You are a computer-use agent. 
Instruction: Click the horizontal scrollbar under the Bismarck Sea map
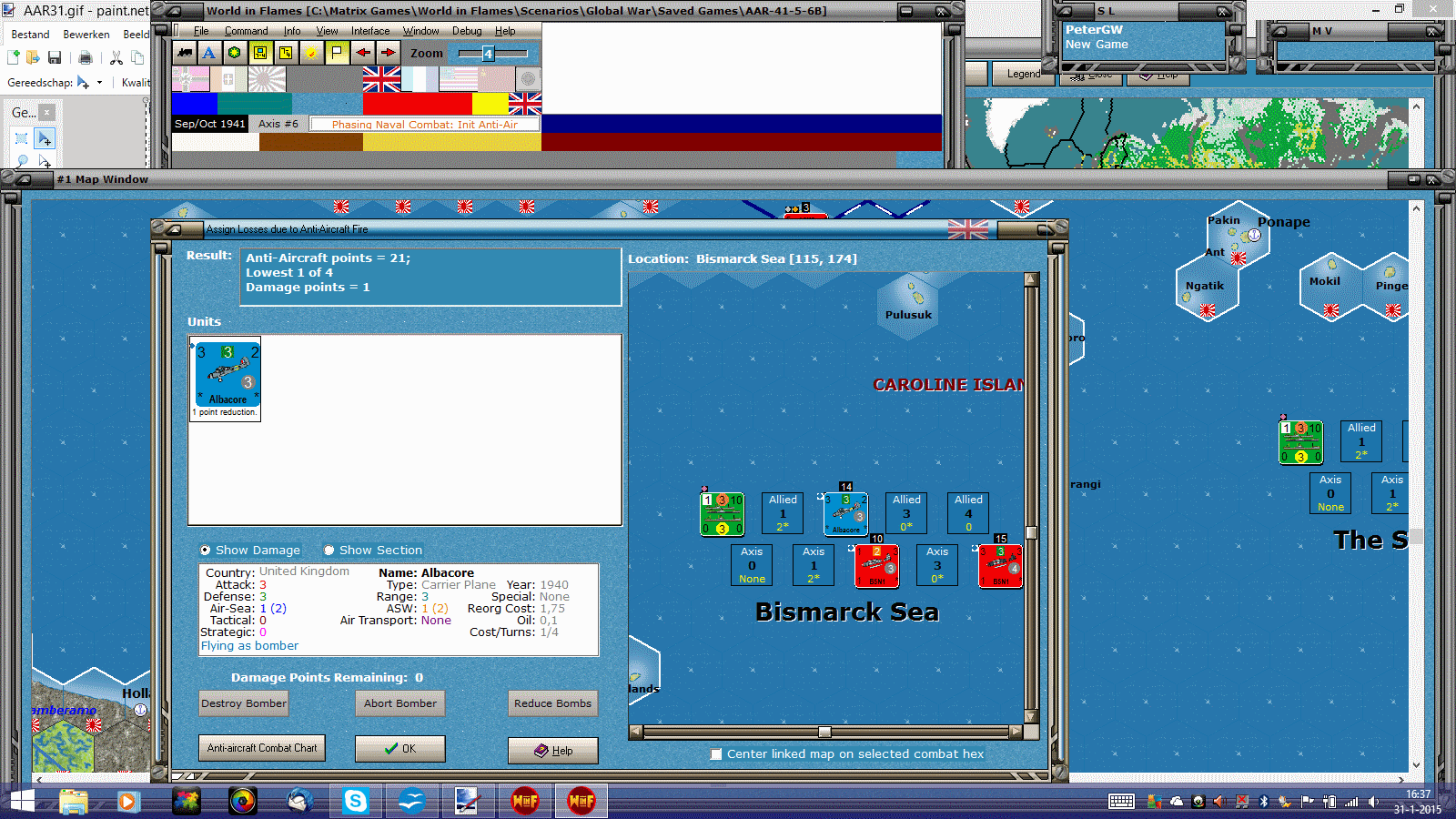pos(826,732)
